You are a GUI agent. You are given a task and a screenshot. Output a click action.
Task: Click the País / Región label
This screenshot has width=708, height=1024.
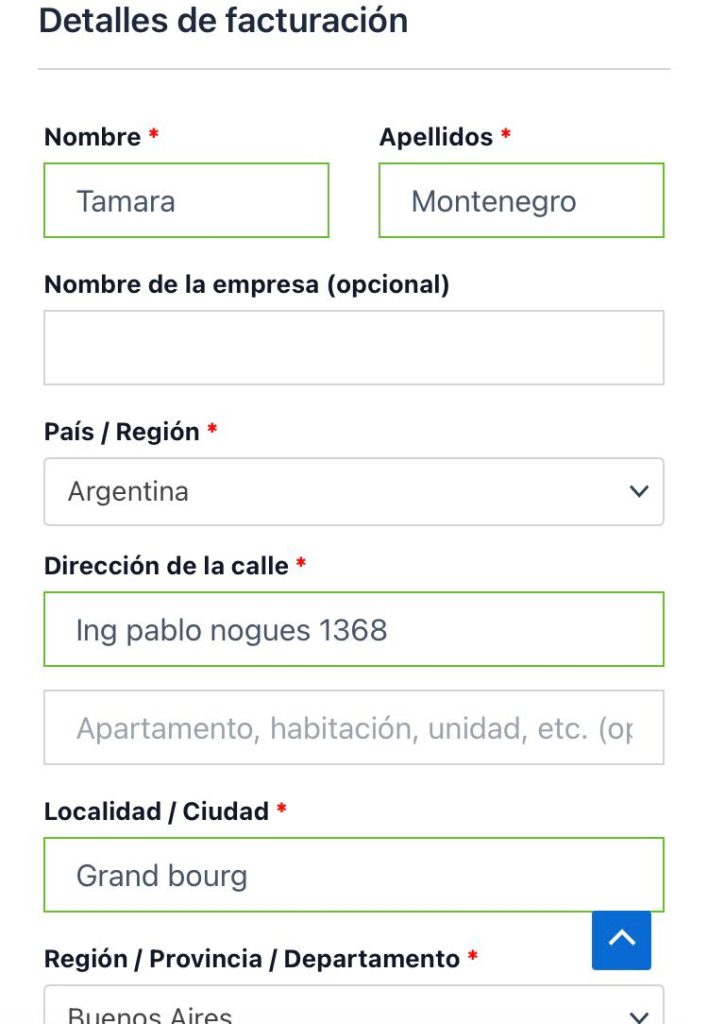click(x=121, y=432)
